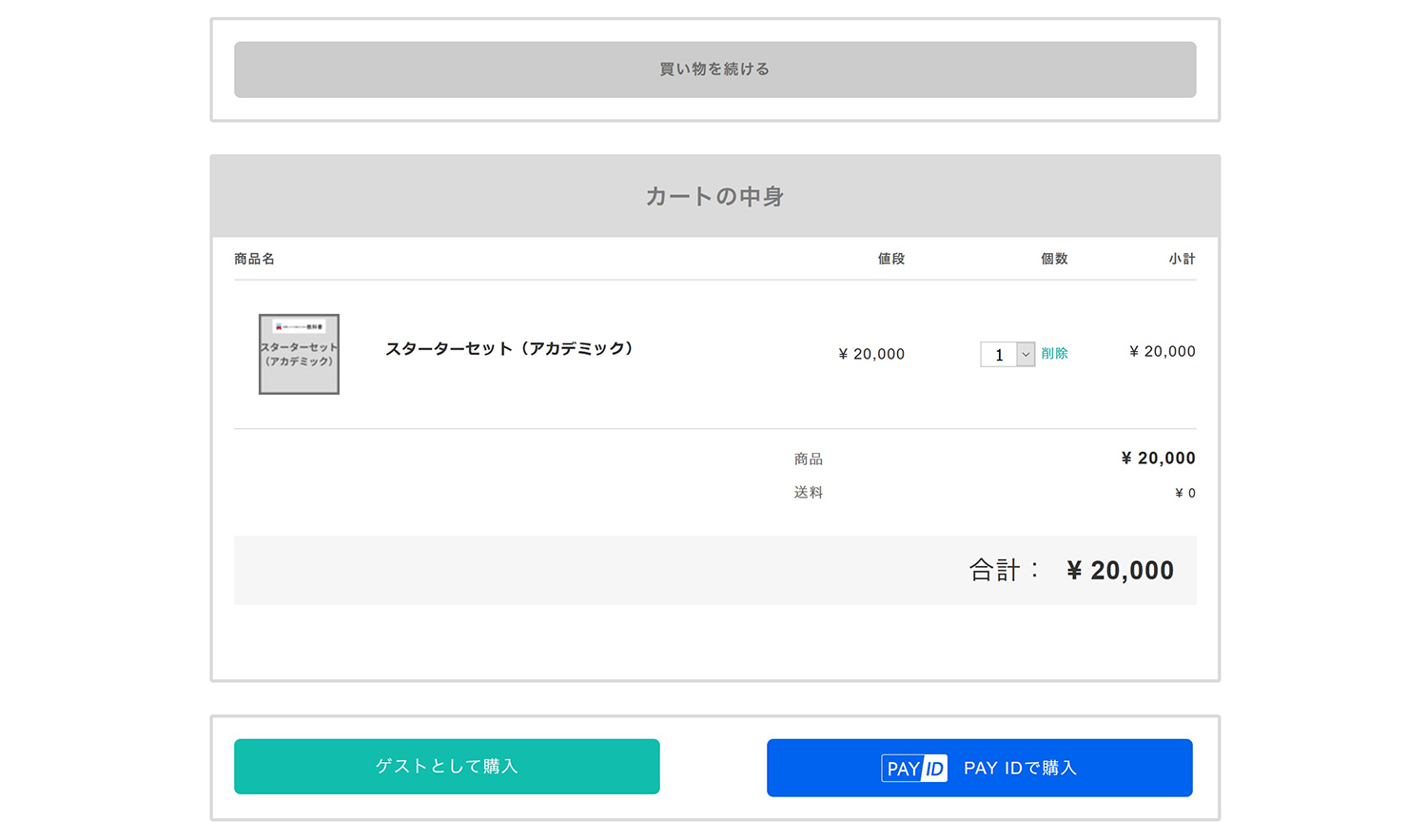Click the カートの中身 header bar
Image resolution: width=1427 pixels, height=840 pixels.
713,196
